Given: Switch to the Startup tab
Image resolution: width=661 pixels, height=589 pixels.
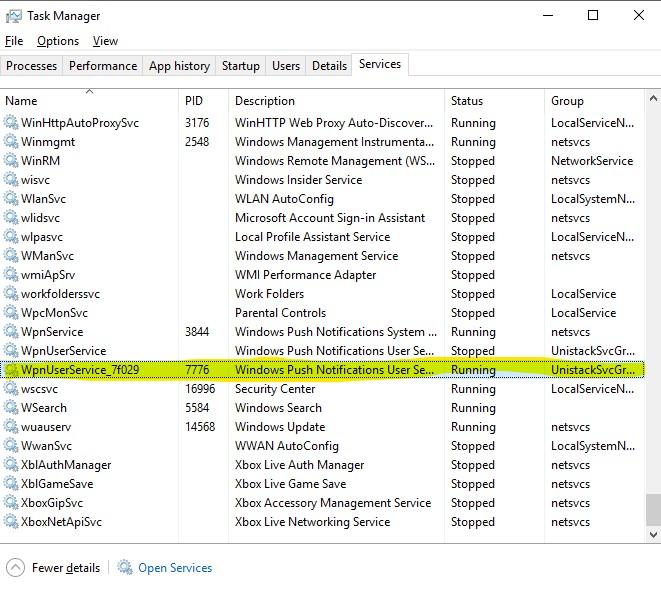Looking at the screenshot, I should pyautogui.click(x=241, y=66).
